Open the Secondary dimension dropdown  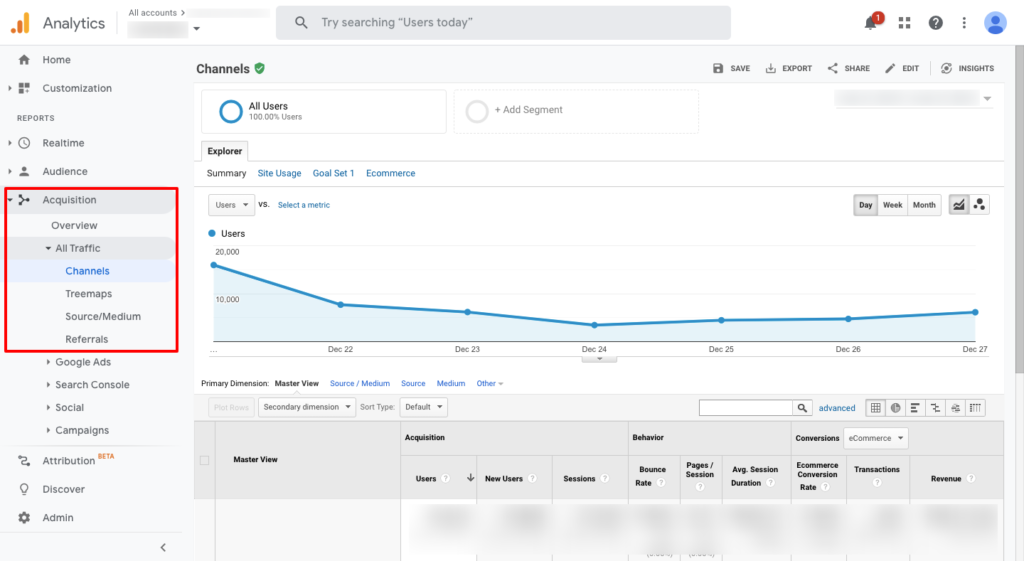[307, 407]
